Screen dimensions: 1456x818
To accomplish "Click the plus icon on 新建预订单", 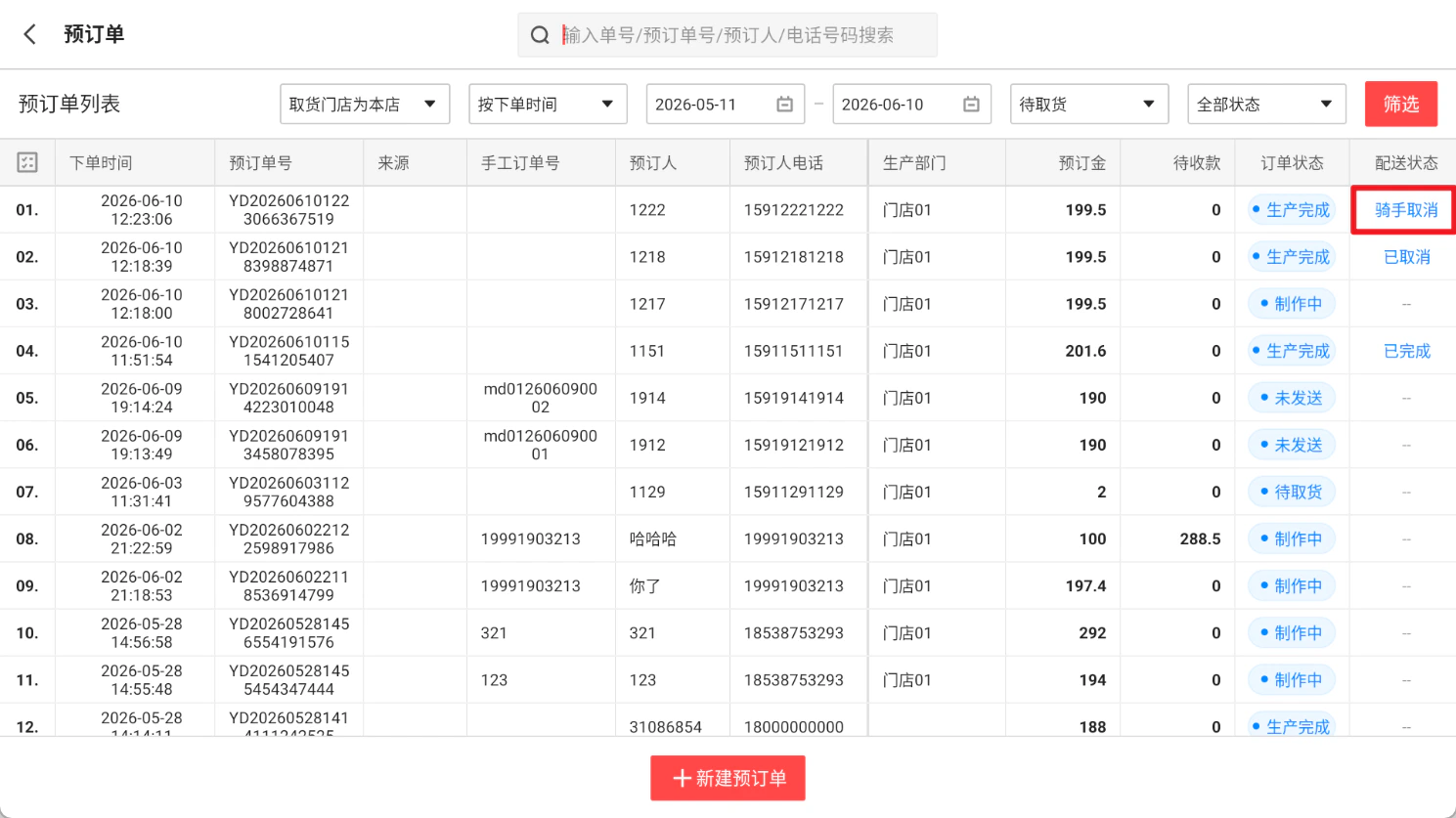I will (x=683, y=778).
